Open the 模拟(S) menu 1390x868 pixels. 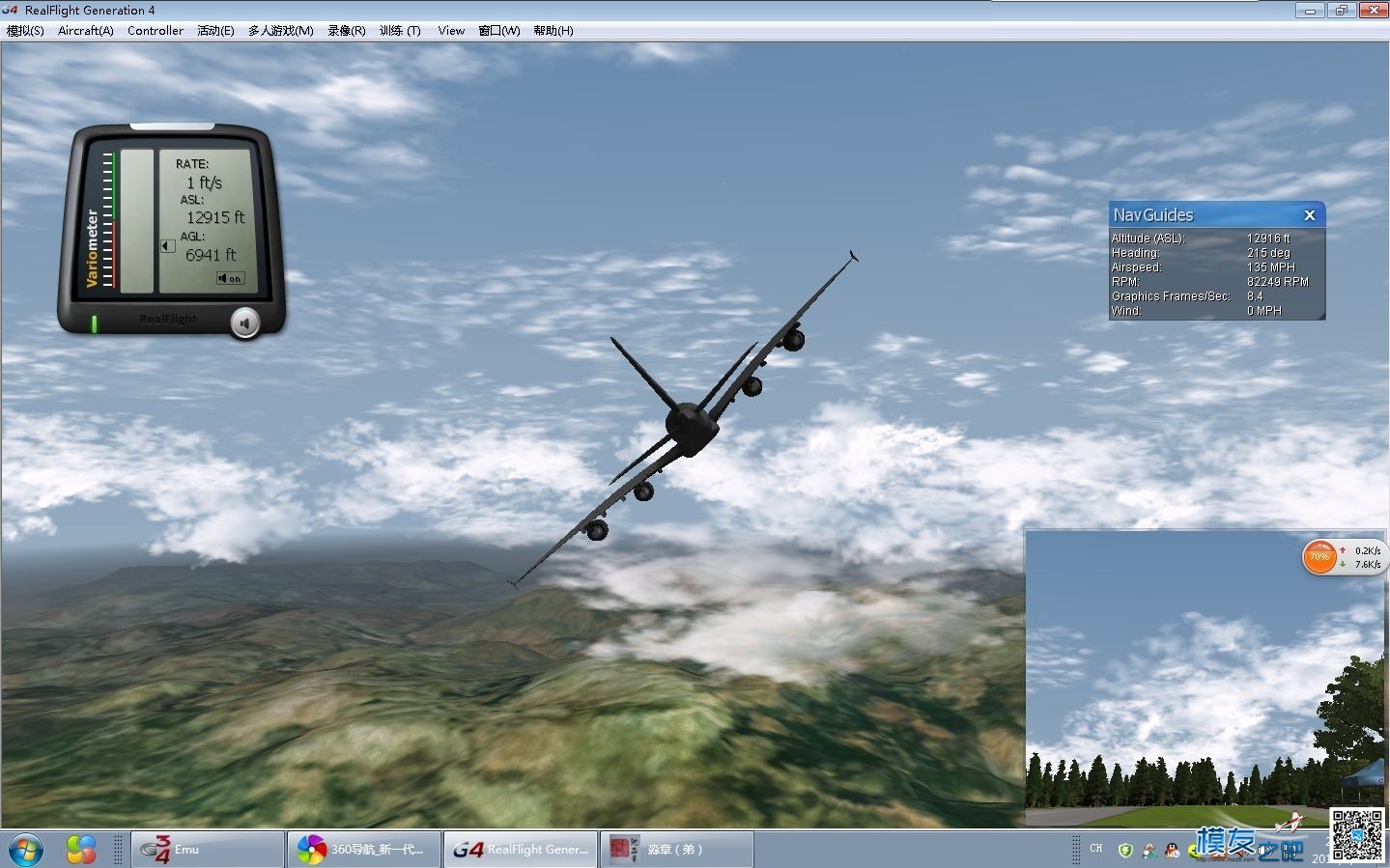point(25,31)
